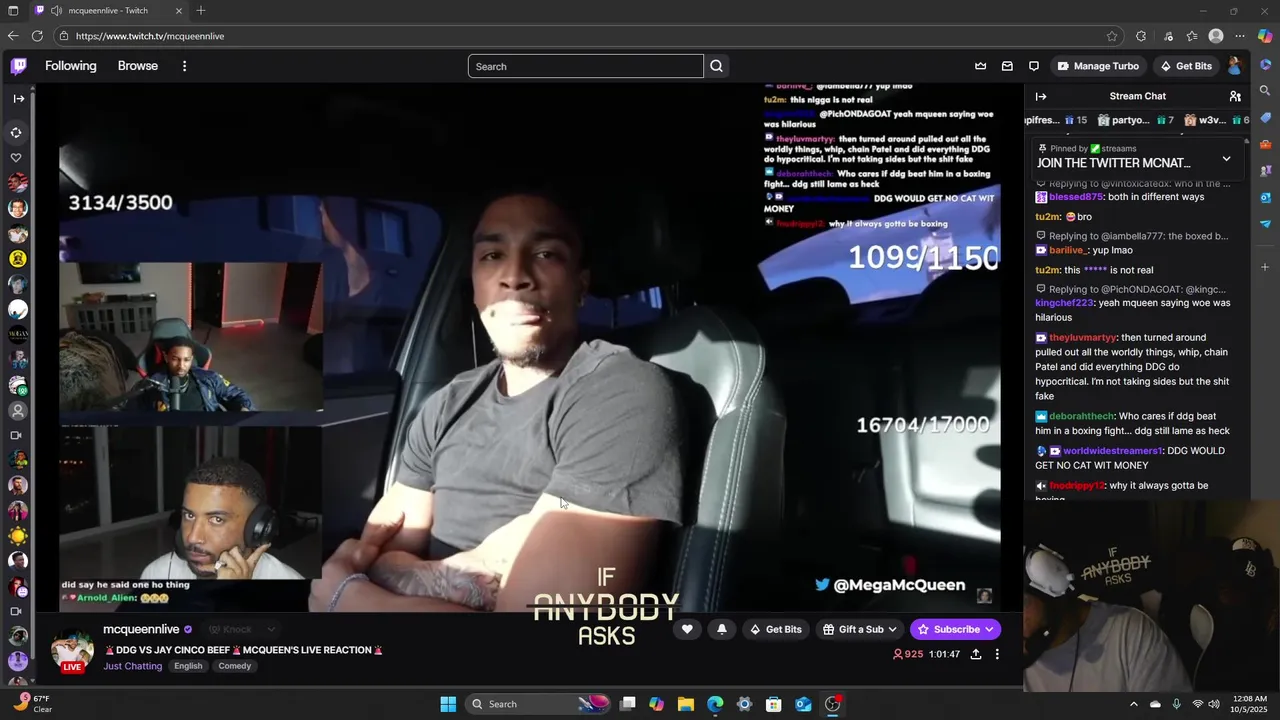Image resolution: width=1280 pixels, height=720 pixels.
Task: Open Gift a Sub dropdown
Action: click(x=859, y=629)
